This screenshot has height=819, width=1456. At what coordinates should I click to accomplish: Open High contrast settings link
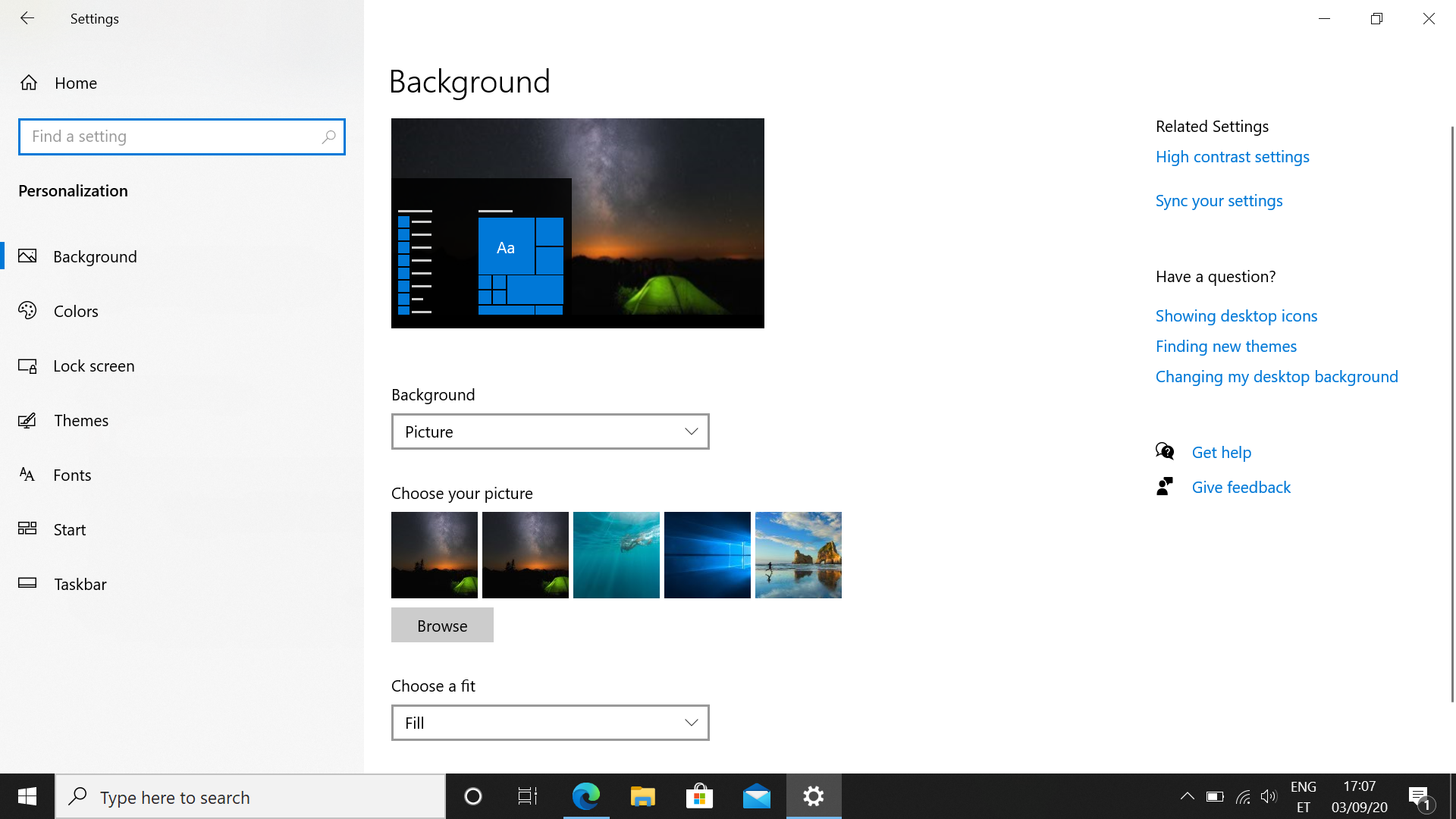(x=1232, y=157)
